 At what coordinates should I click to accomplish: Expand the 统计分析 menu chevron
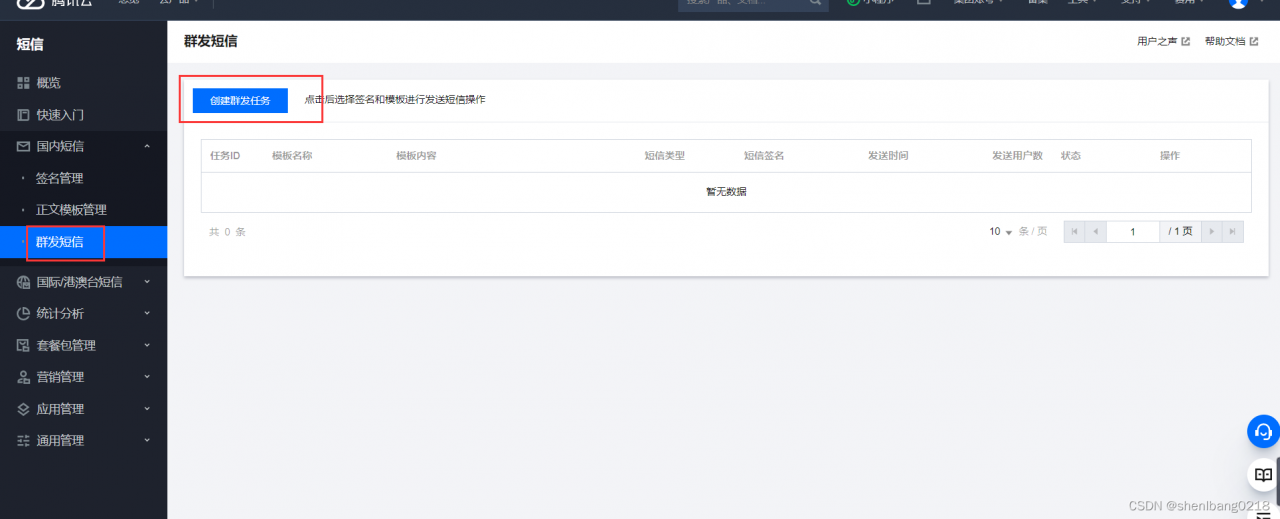coord(147,313)
